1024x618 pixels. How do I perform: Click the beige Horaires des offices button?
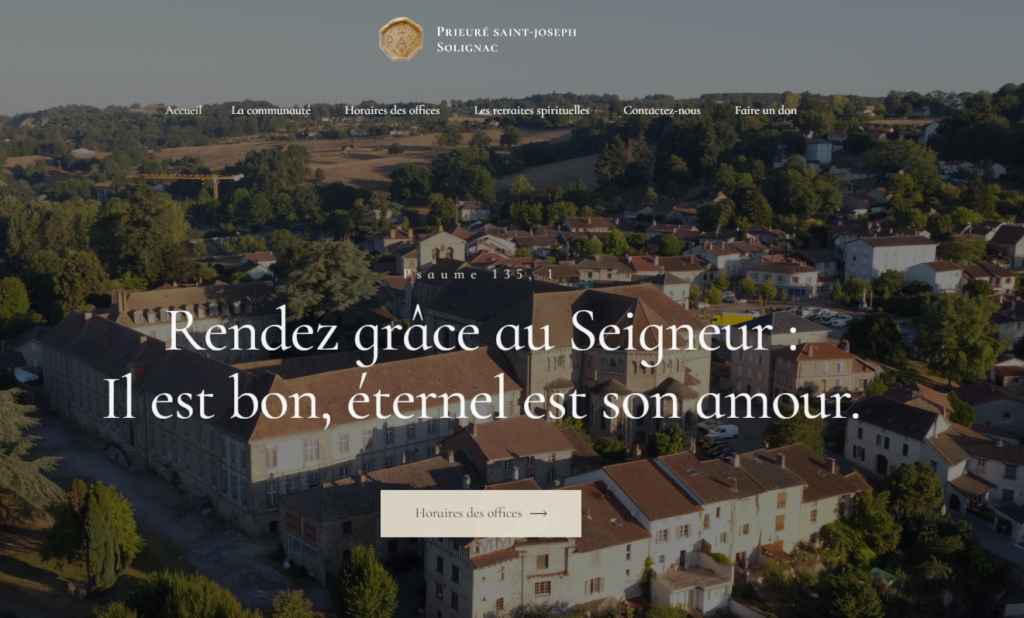[481, 513]
